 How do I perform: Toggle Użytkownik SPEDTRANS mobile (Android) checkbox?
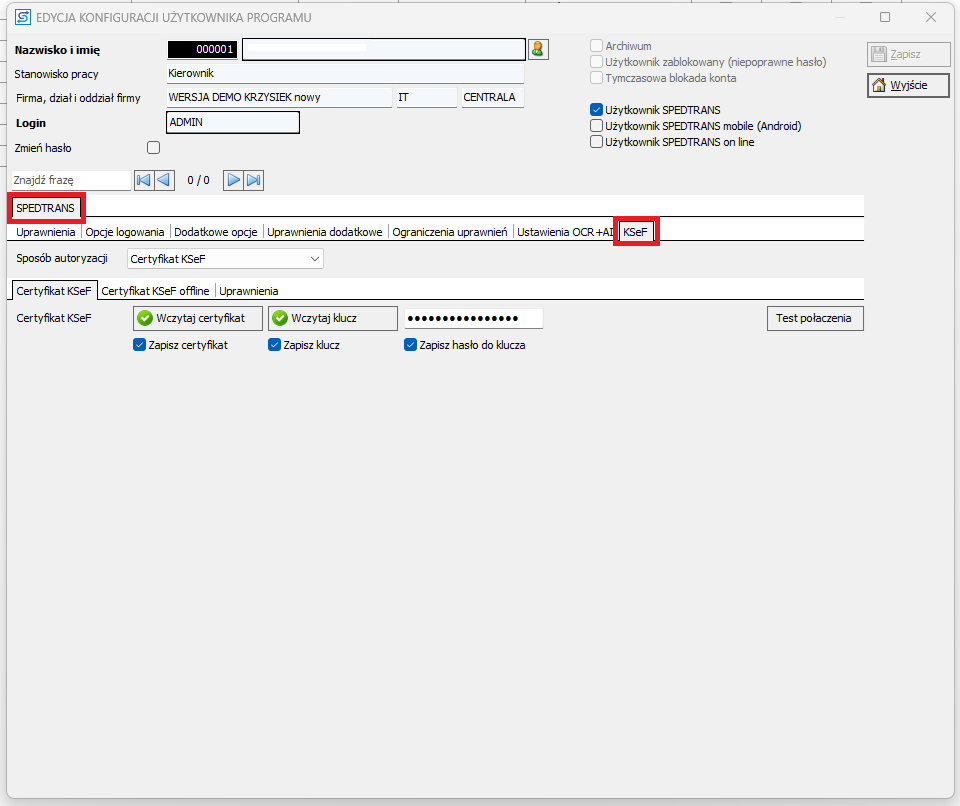coord(597,126)
